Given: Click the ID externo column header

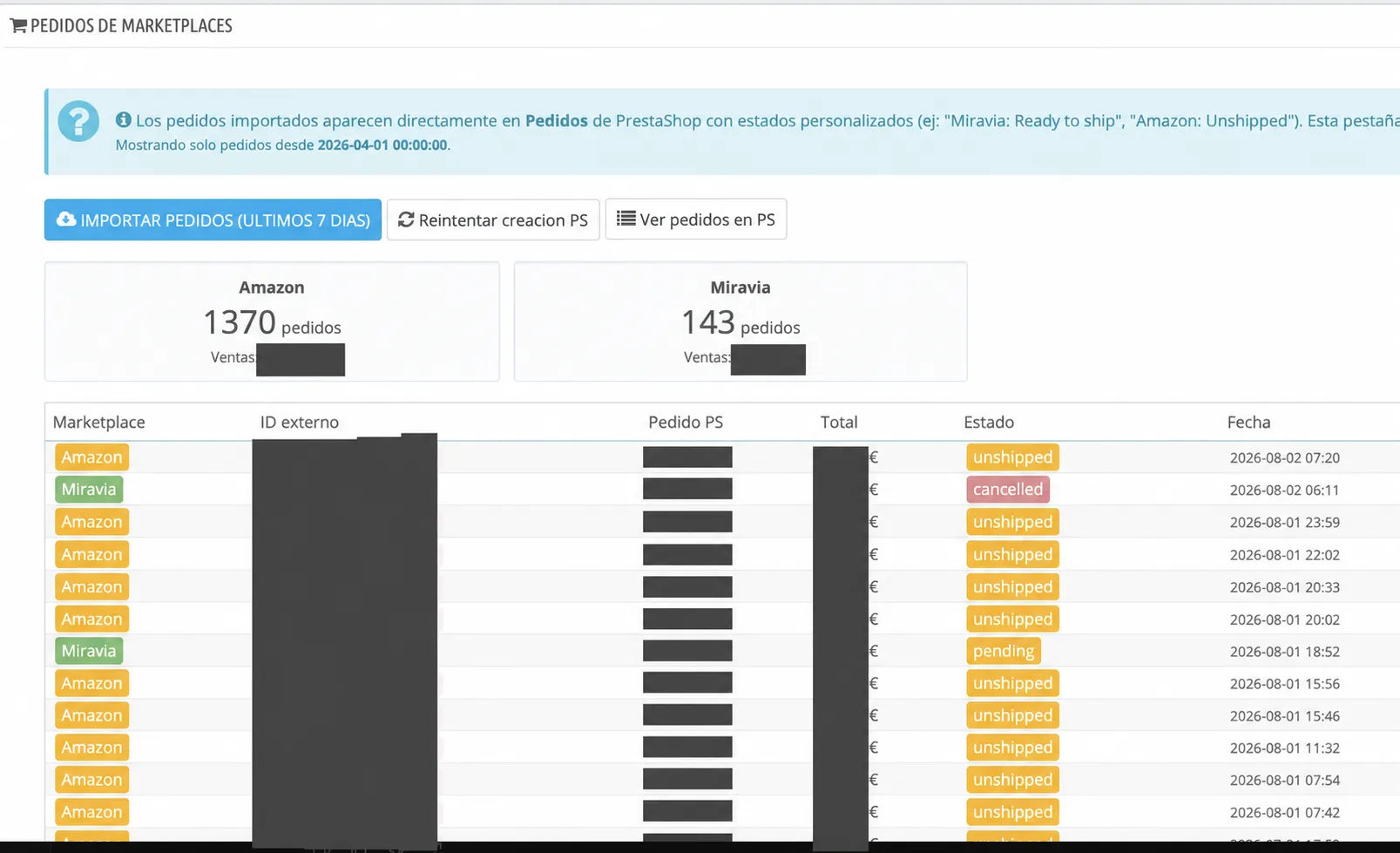Looking at the screenshot, I should click(x=299, y=422).
